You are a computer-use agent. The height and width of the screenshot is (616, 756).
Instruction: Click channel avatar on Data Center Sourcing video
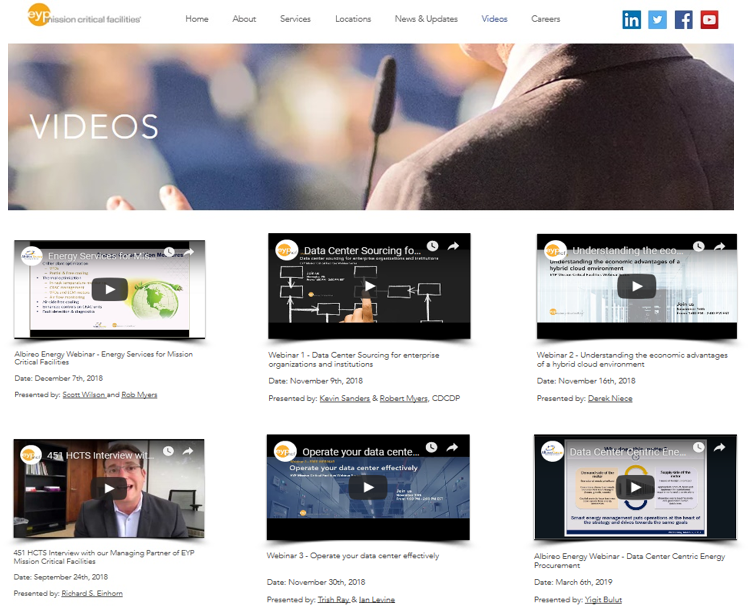point(286,250)
